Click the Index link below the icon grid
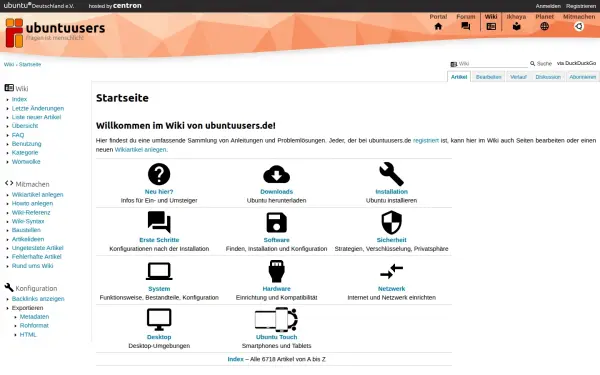The image size is (600, 375). pos(235,359)
